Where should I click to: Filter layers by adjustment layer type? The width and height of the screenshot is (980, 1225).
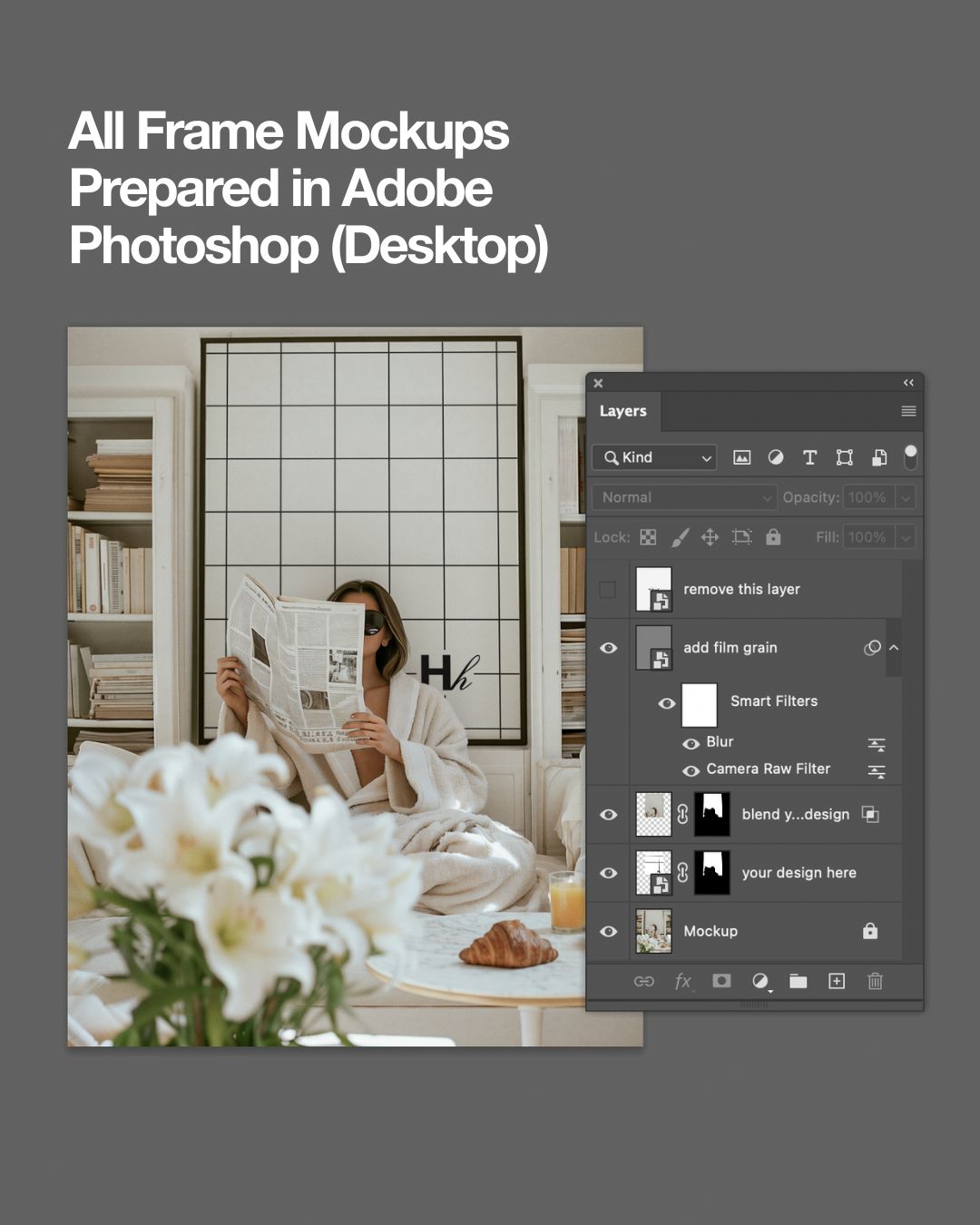[776, 457]
